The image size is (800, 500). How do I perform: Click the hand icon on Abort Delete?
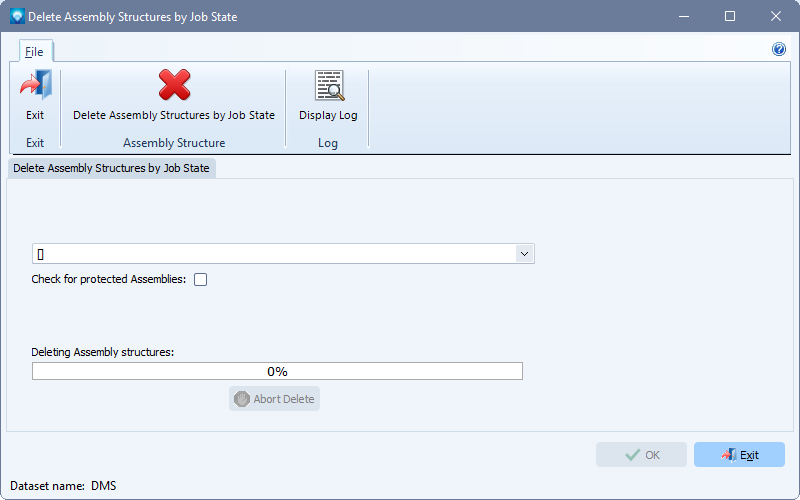[x=242, y=399]
